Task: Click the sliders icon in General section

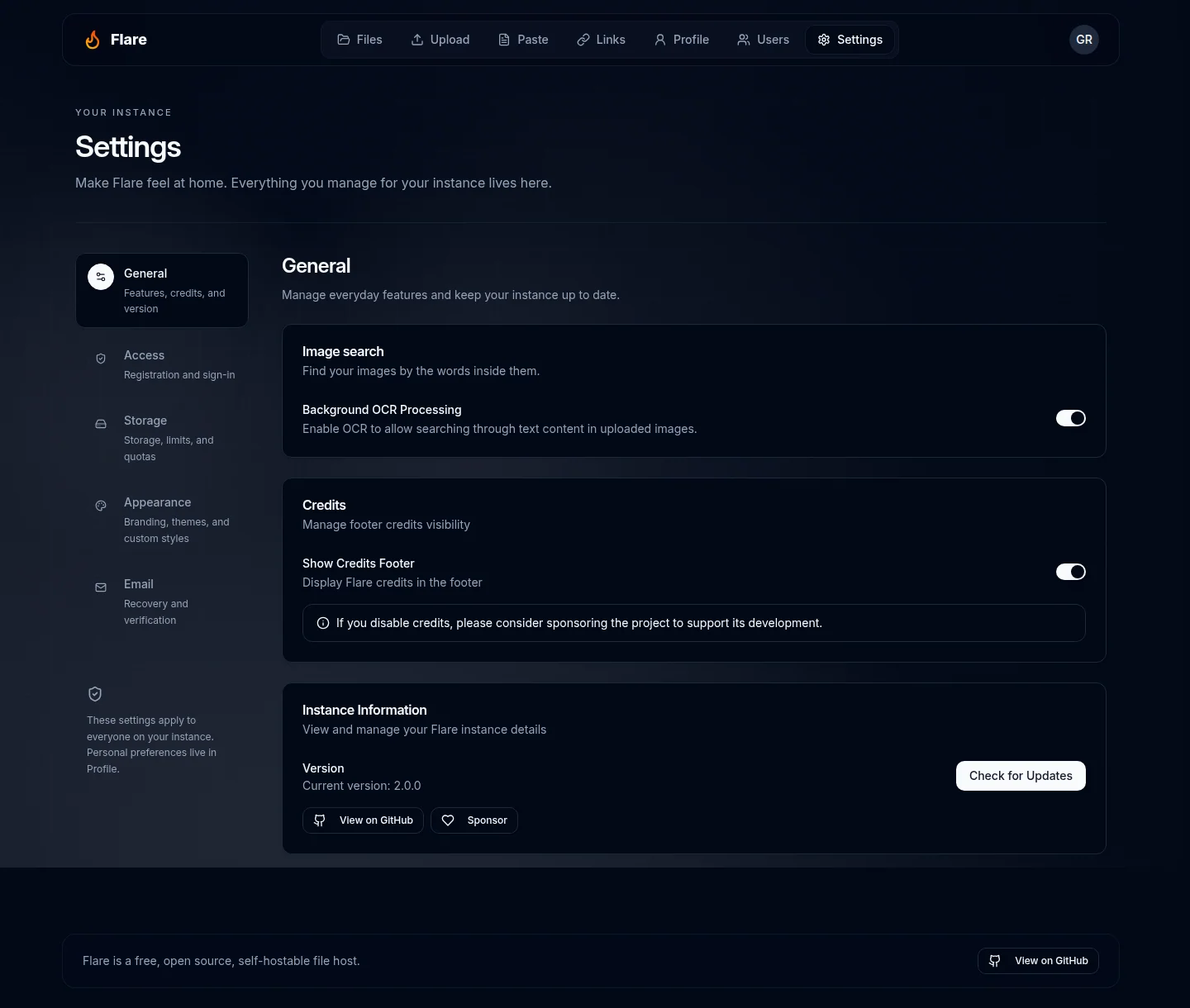Action: pyautogui.click(x=101, y=277)
